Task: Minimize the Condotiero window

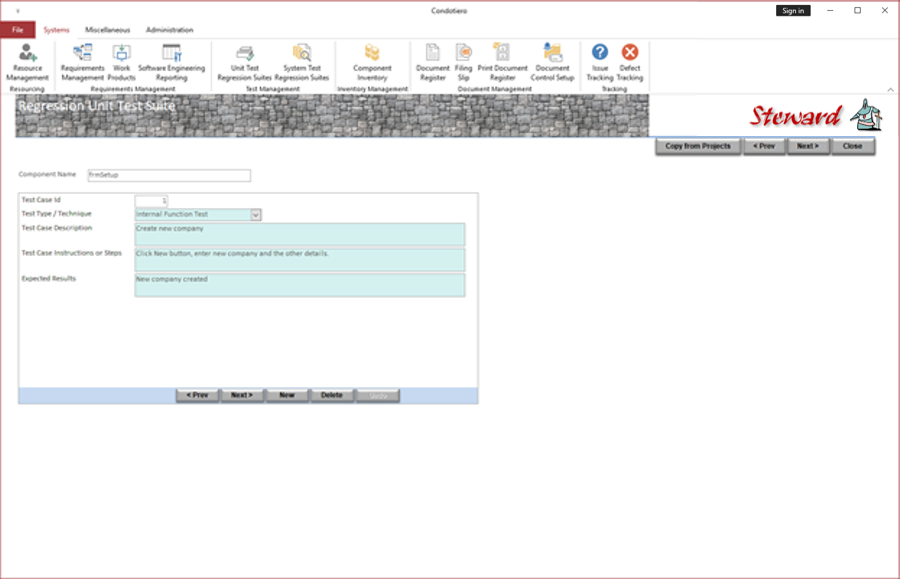Action: 830,10
